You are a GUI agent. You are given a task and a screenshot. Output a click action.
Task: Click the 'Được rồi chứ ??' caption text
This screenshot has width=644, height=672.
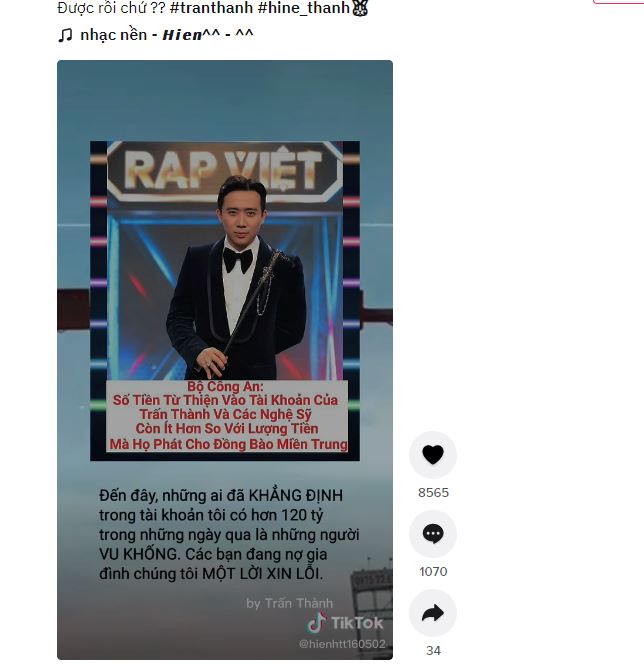click(x=111, y=8)
